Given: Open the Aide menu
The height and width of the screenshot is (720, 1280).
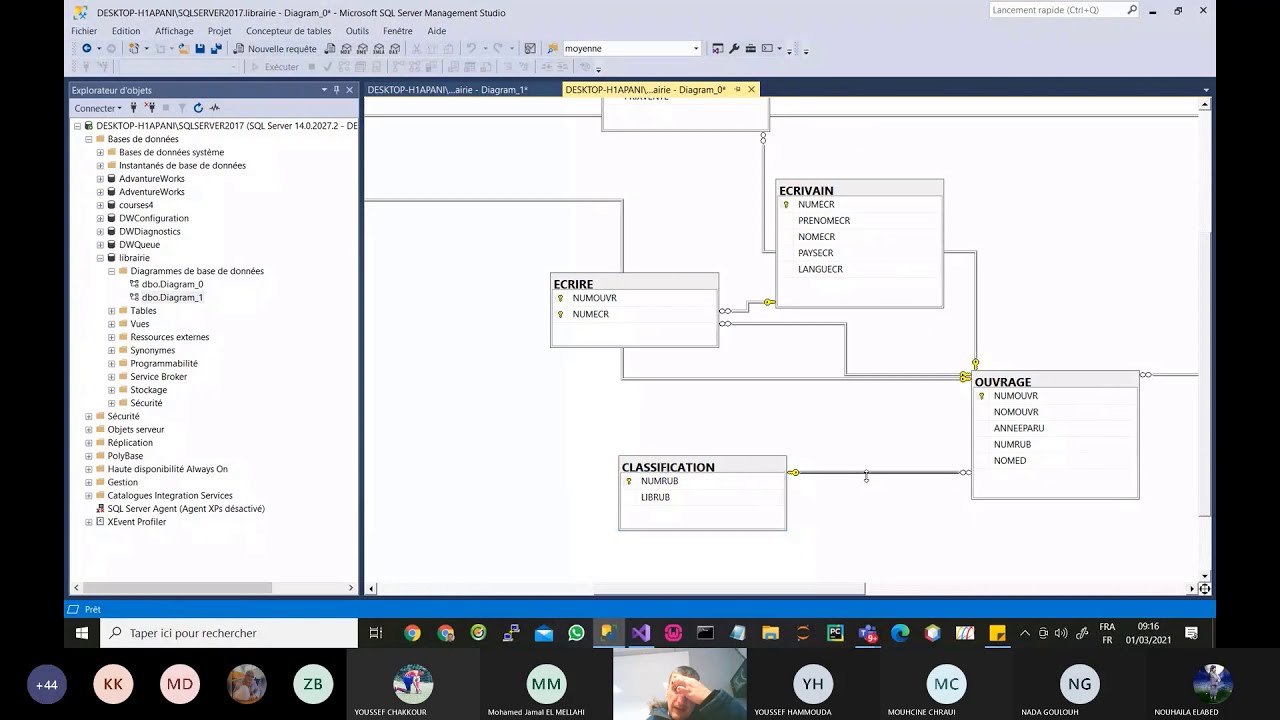Looking at the screenshot, I should (x=437, y=31).
